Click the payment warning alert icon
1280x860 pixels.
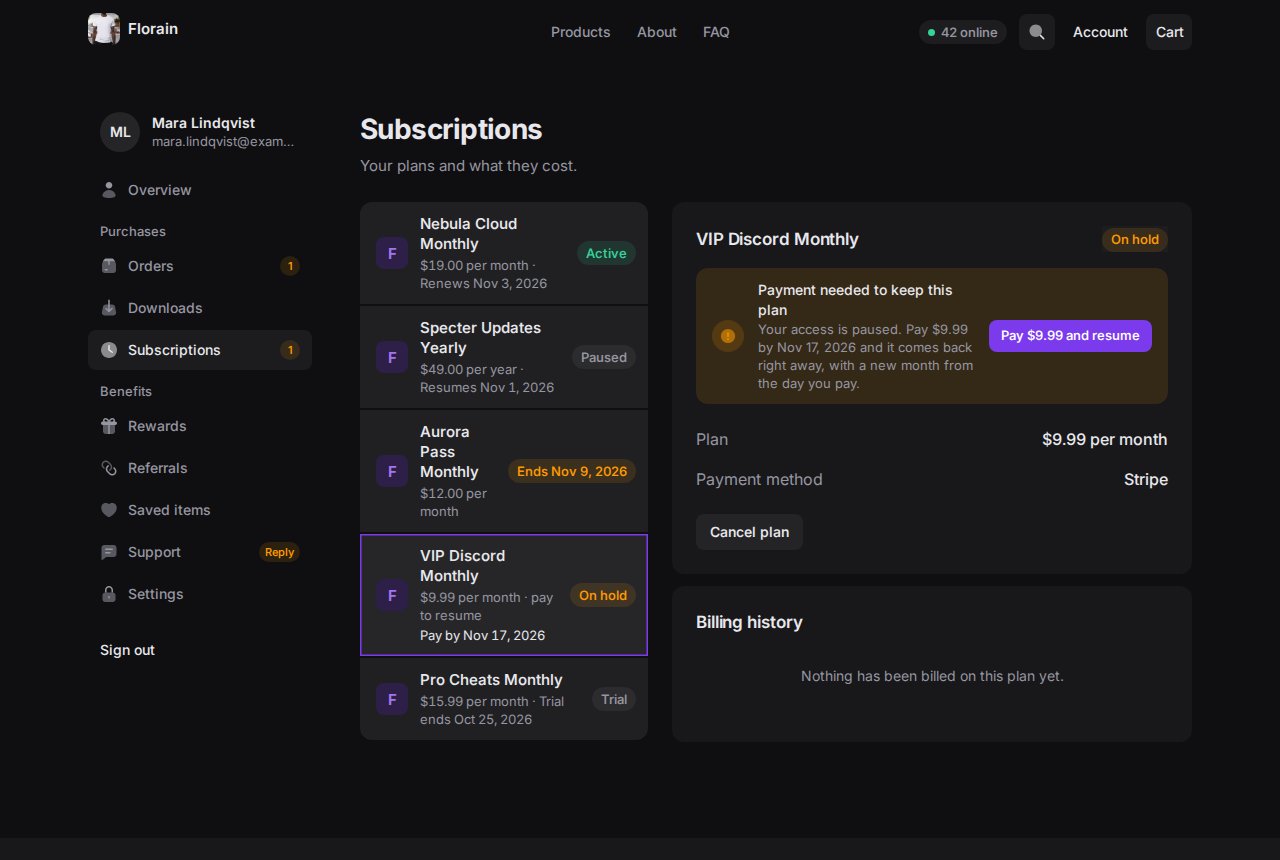(728, 336)
